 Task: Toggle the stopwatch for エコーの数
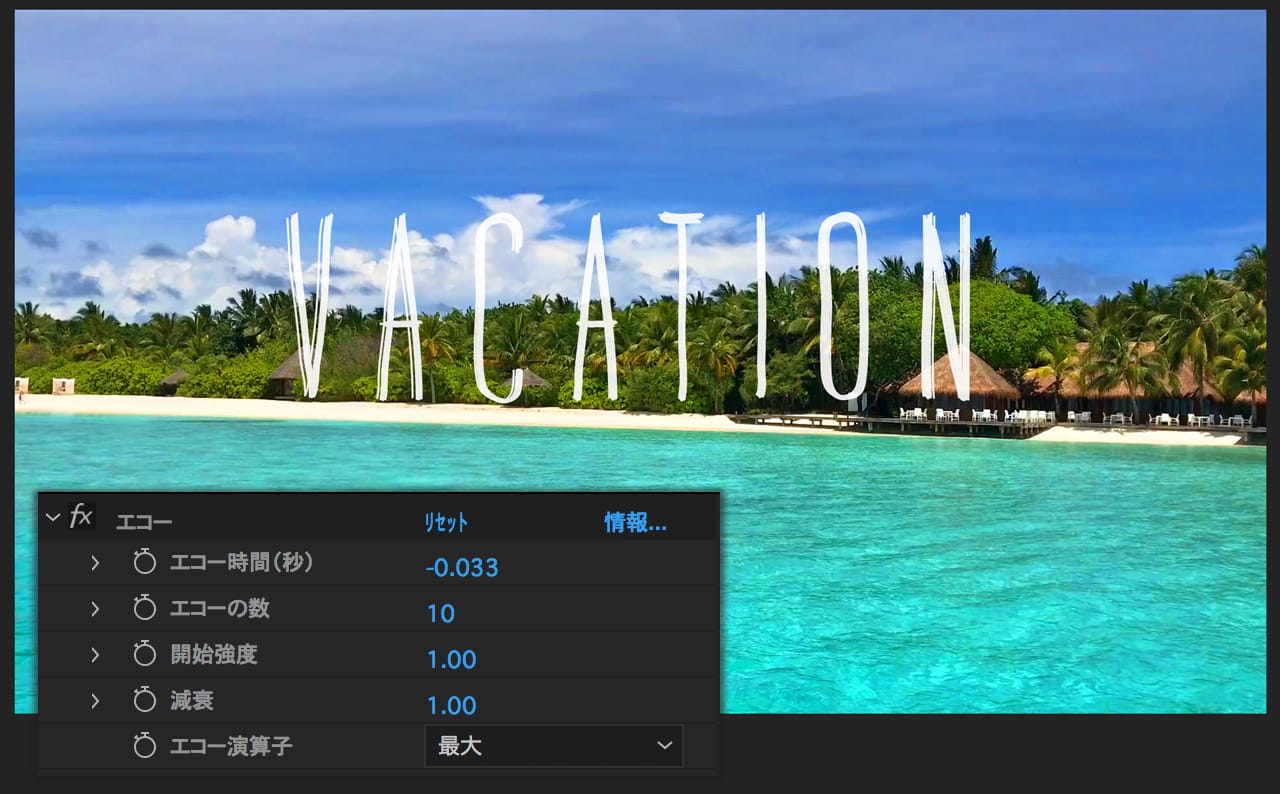coord(145,609)
